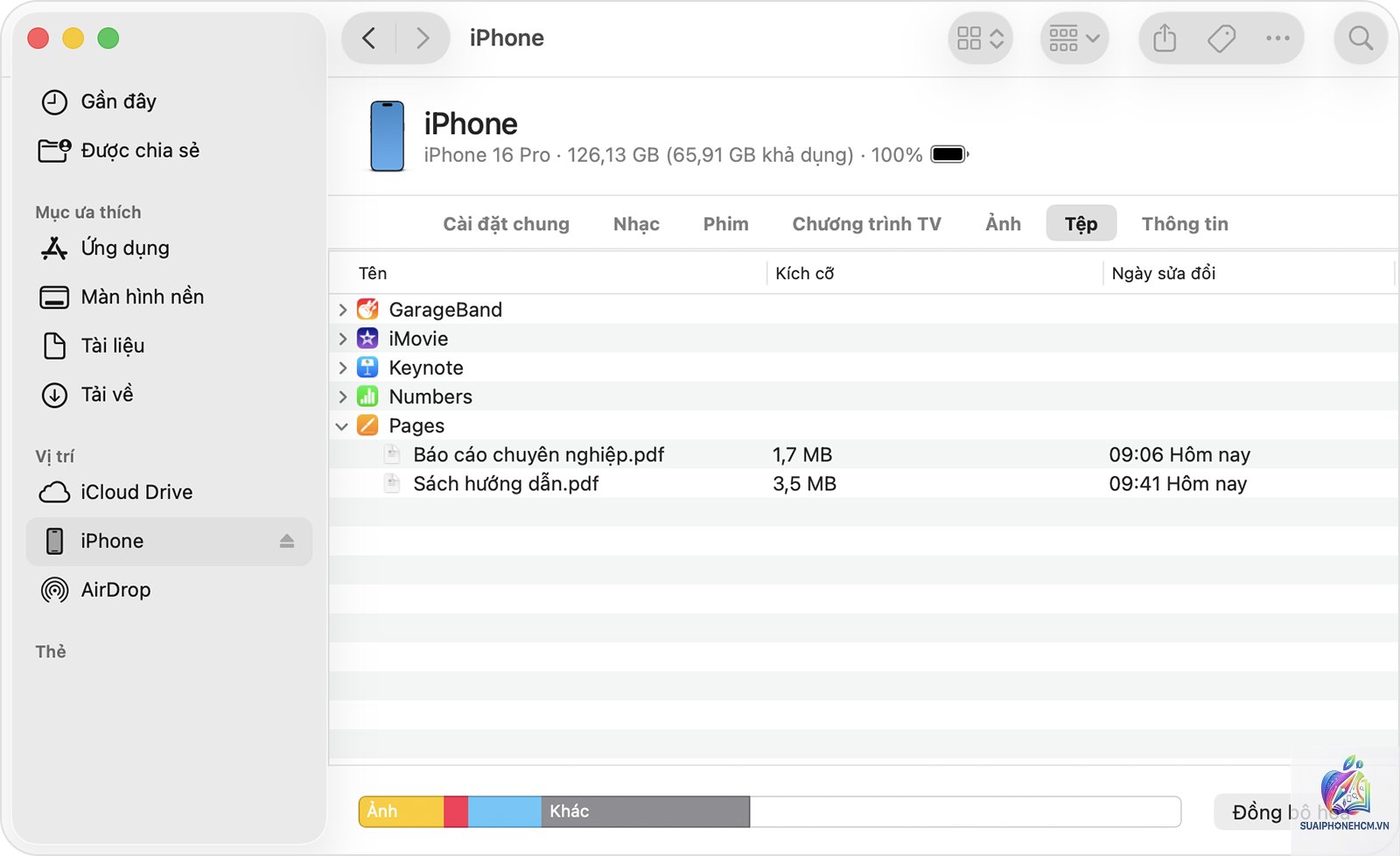This screenshot has width=1400, height=856.
Task: Click the gray Khác storage segment
Action: tap(646, 812)
